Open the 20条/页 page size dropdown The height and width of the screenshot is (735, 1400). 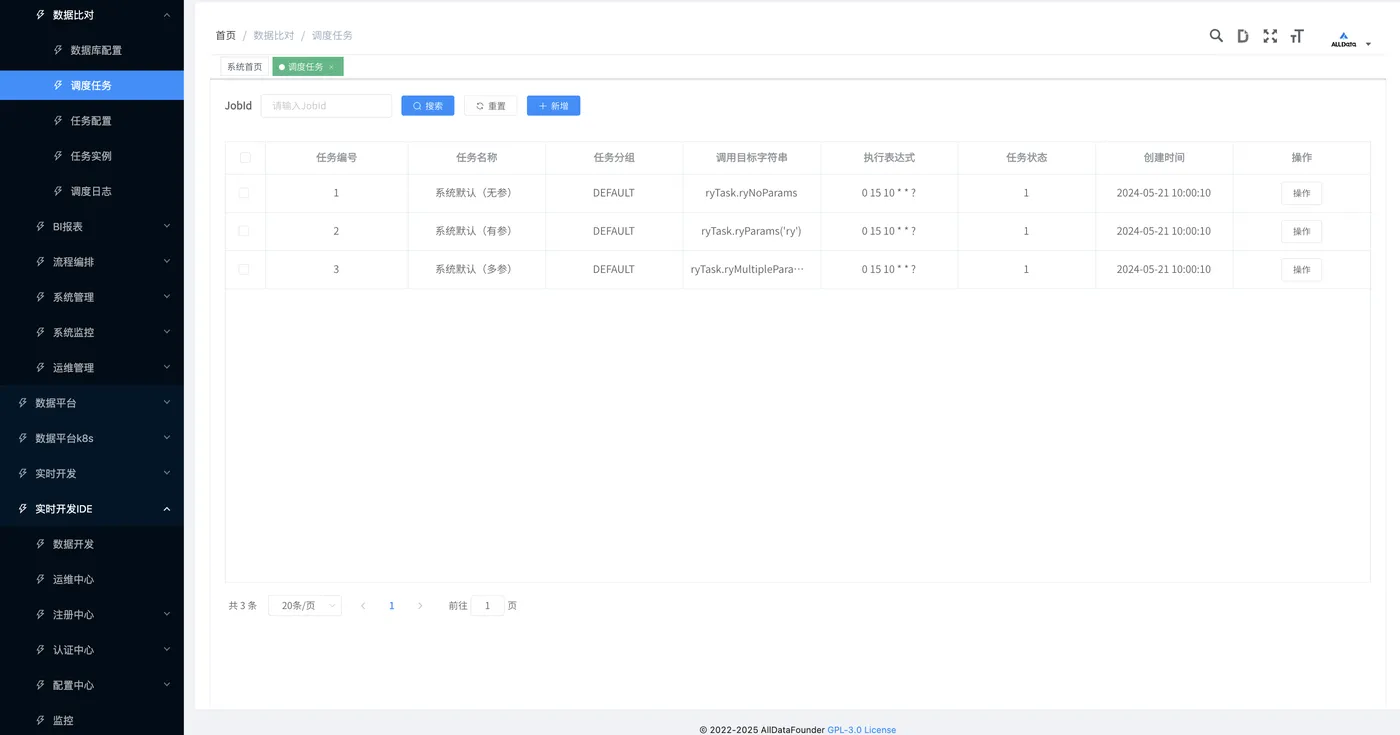305,606
